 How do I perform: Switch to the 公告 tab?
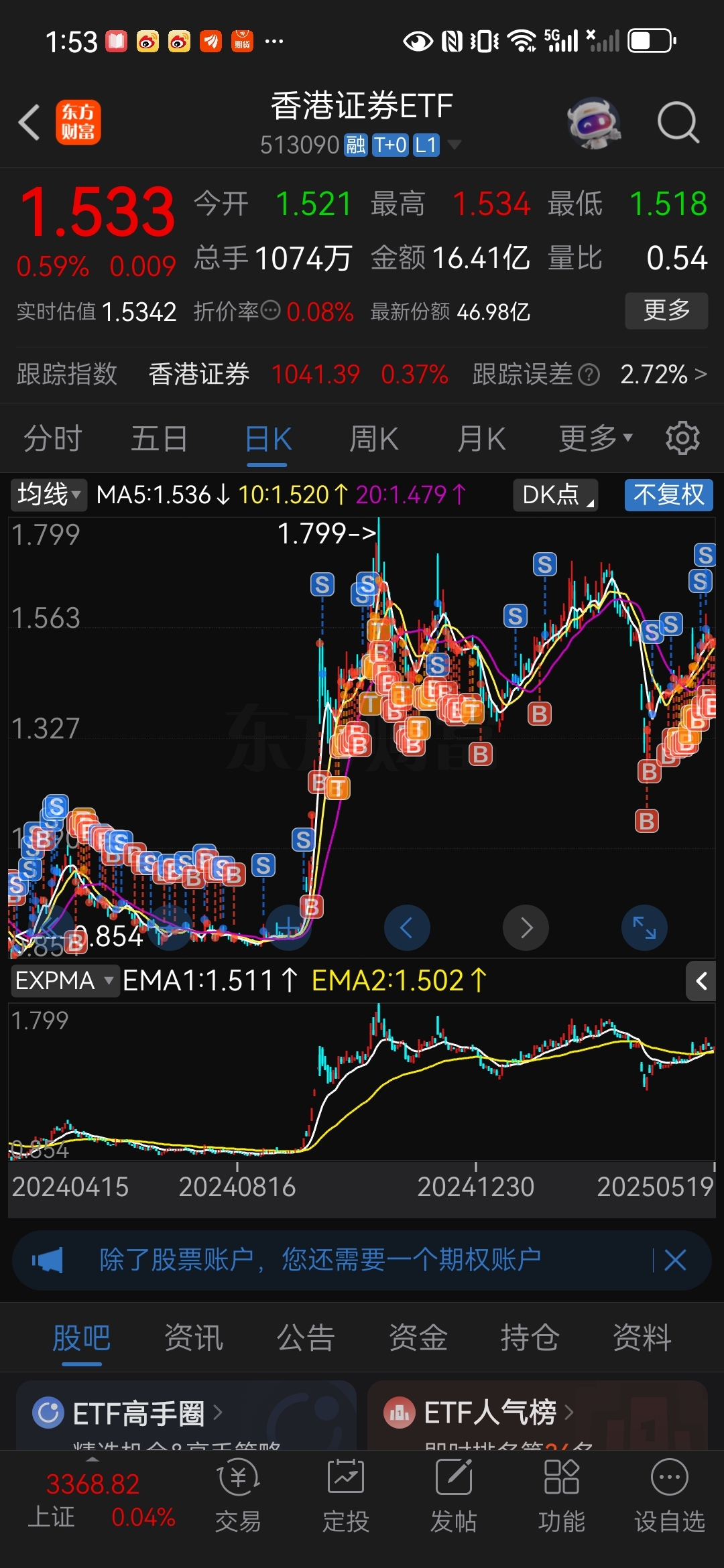click(x=306, y=1338)
